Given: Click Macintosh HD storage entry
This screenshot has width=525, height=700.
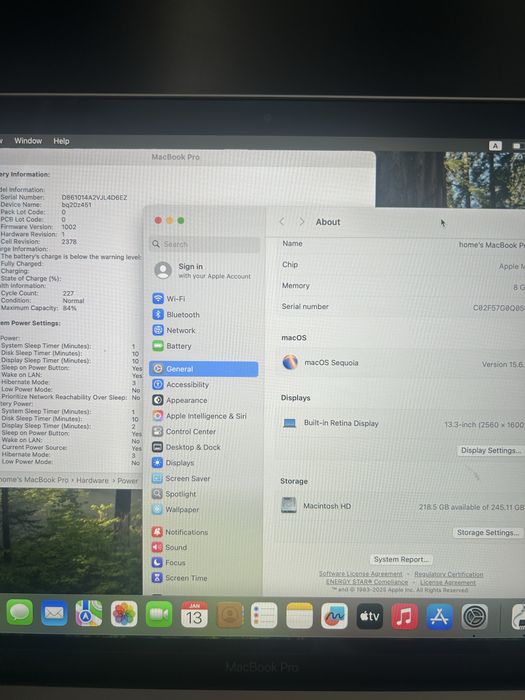Looking at the screenshot, I should 400,506.
